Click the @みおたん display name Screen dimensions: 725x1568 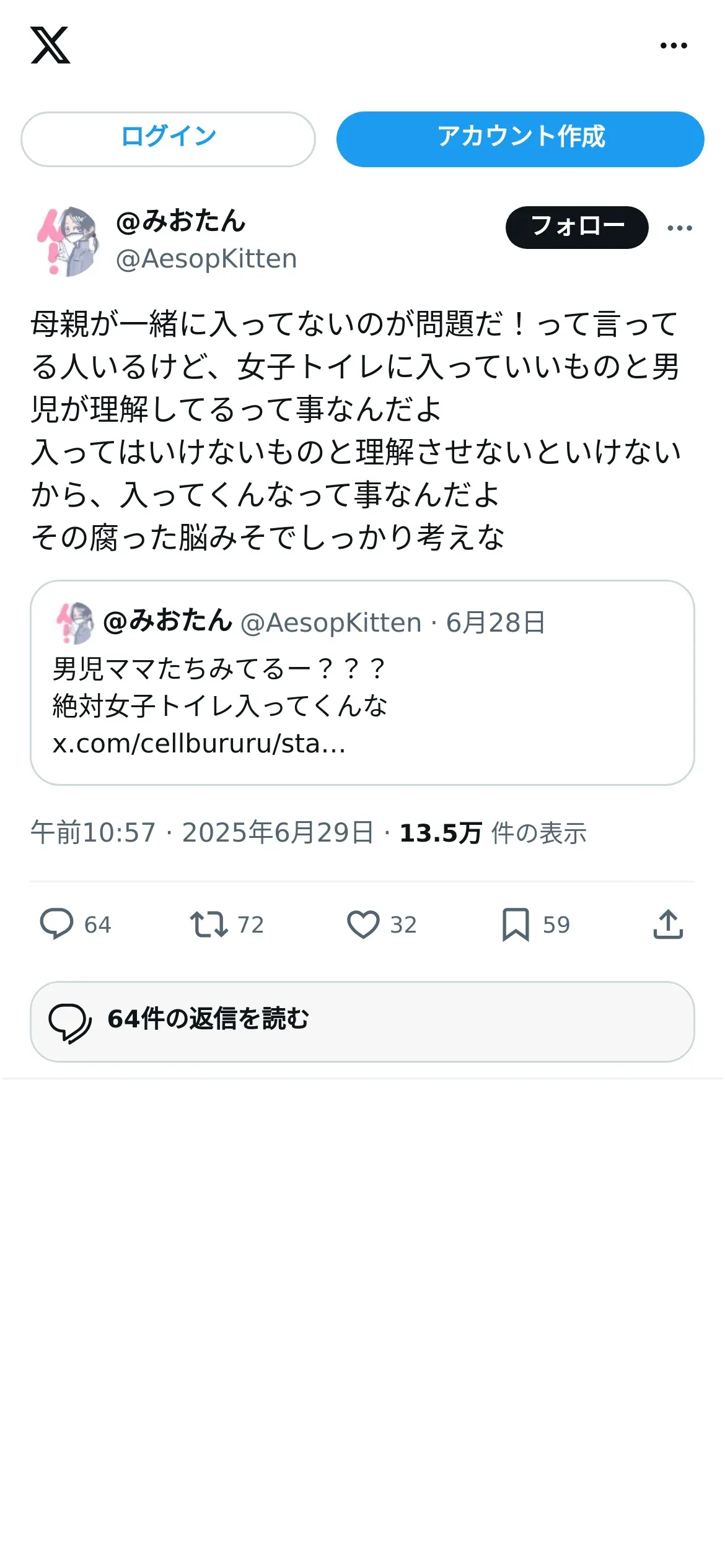tap(181, 221)
